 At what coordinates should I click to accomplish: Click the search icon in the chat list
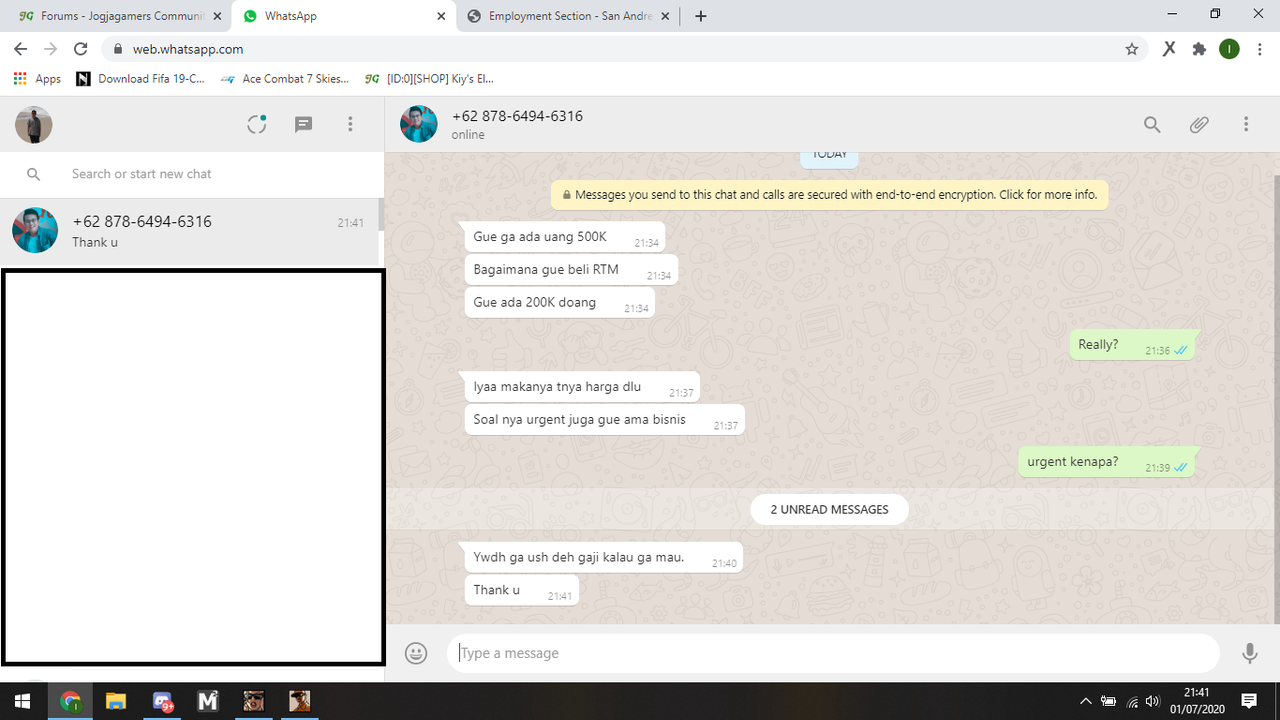click(33, 174)
